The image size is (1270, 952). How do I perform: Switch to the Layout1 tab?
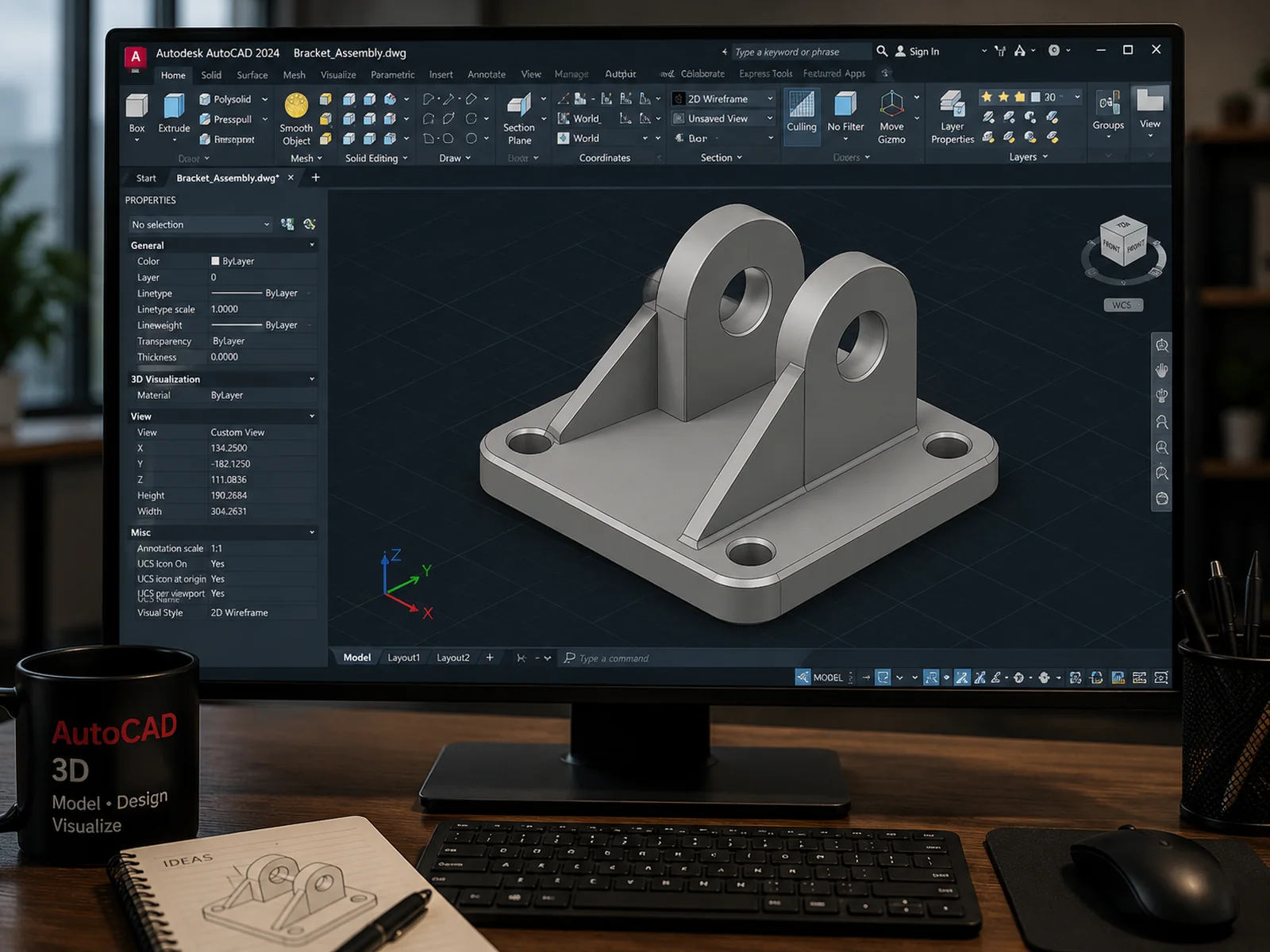403,658
